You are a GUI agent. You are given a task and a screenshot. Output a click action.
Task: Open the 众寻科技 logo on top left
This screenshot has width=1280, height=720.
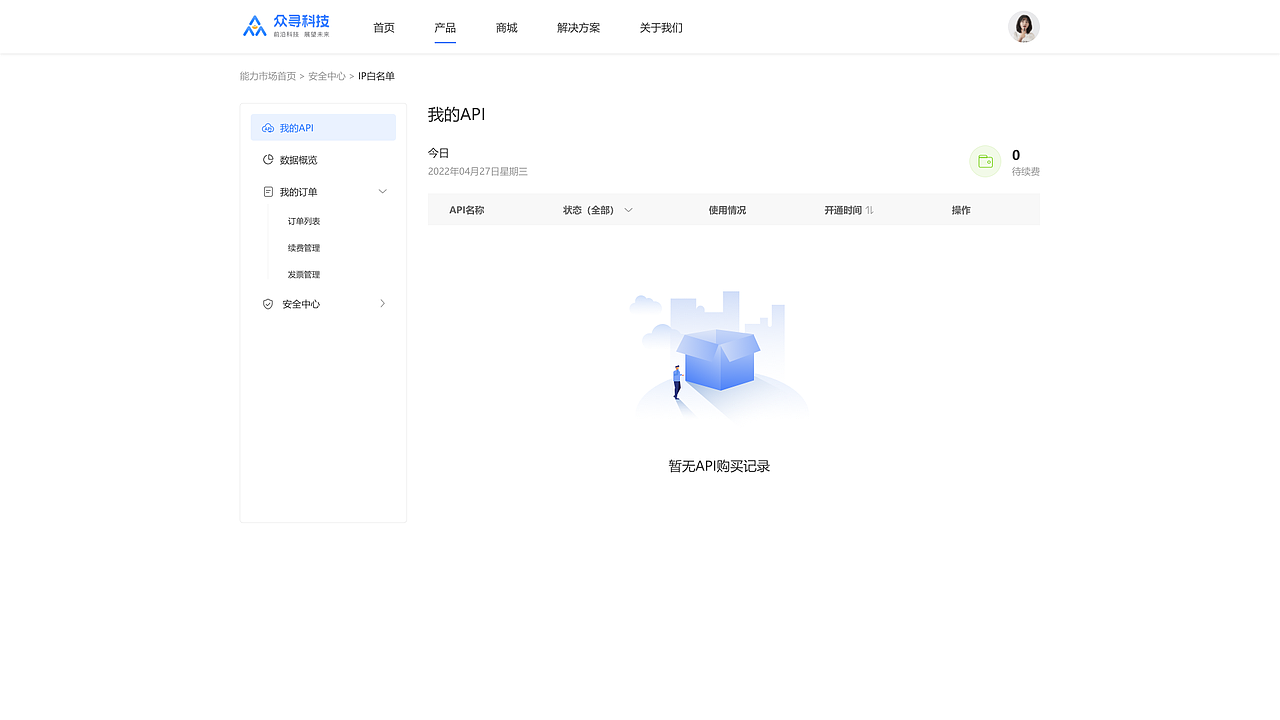tap(285, 25)
